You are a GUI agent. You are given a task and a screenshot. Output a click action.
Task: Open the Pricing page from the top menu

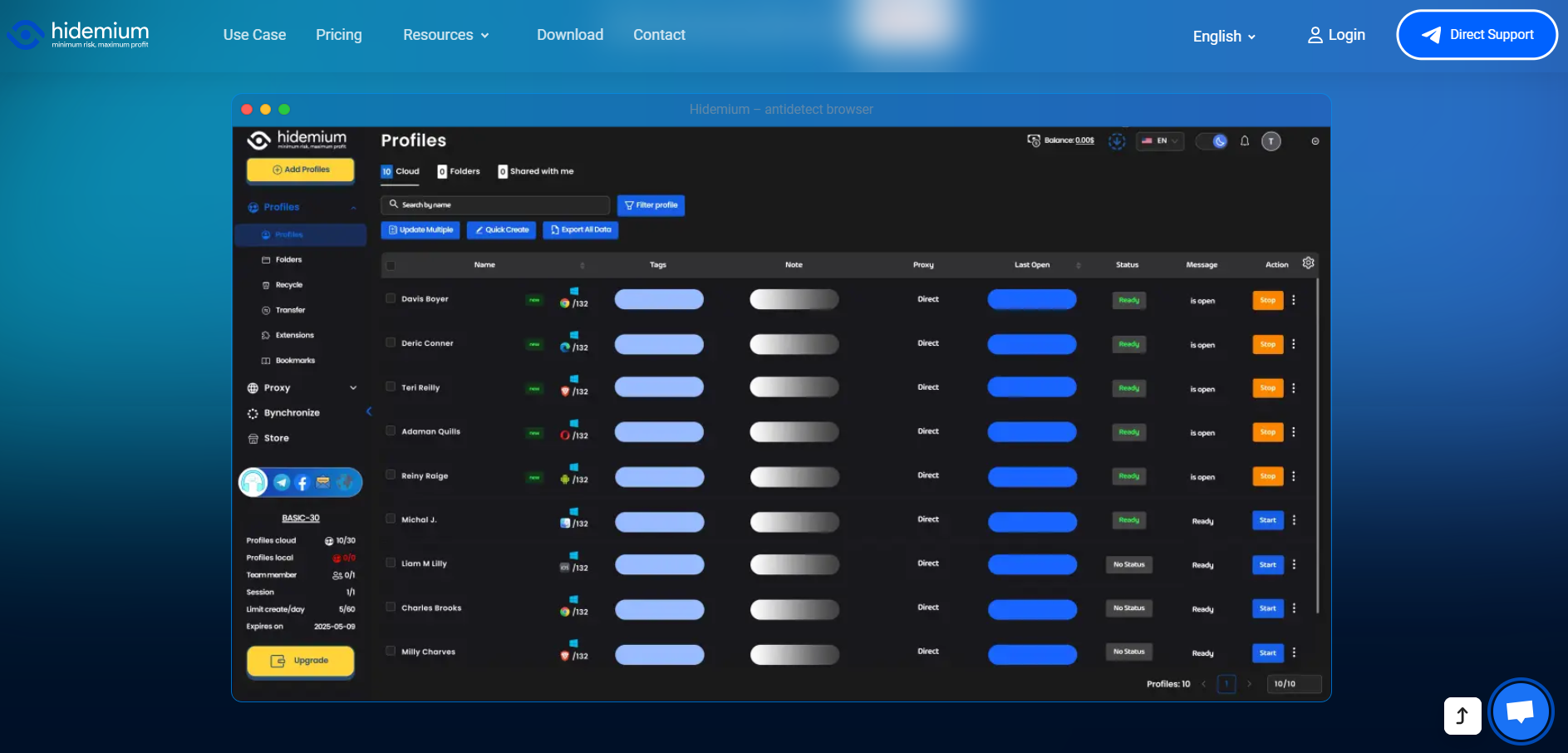[x=338, y=35]
